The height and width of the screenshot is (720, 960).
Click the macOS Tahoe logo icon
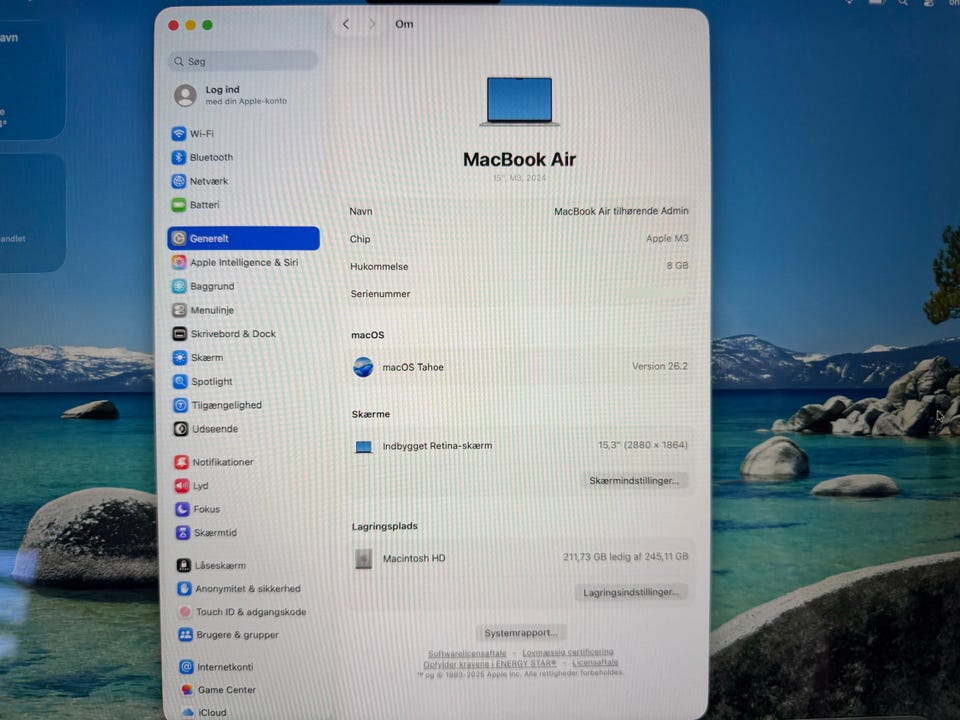363,367
